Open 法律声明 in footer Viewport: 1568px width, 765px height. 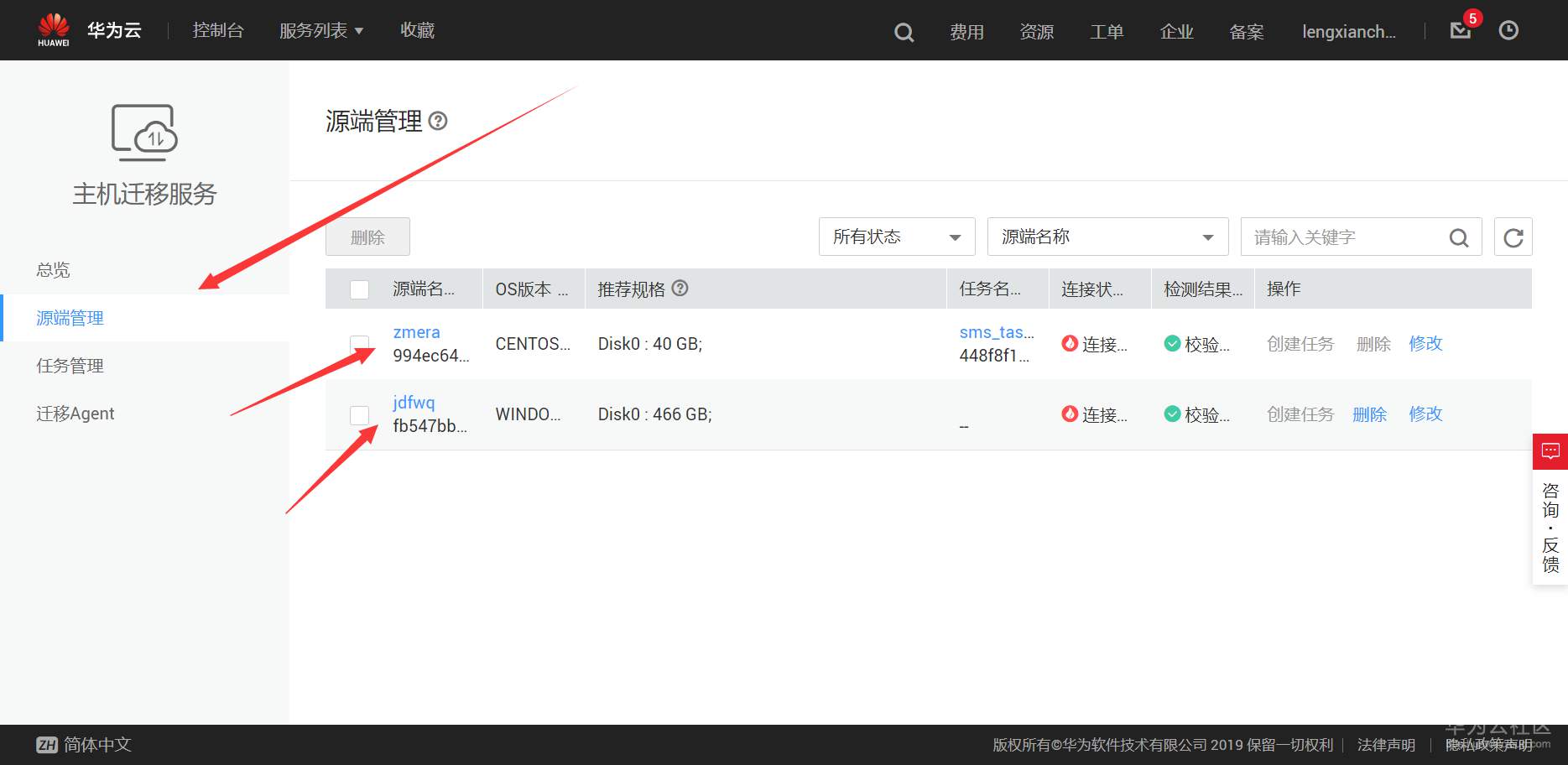click(1386, 745)
